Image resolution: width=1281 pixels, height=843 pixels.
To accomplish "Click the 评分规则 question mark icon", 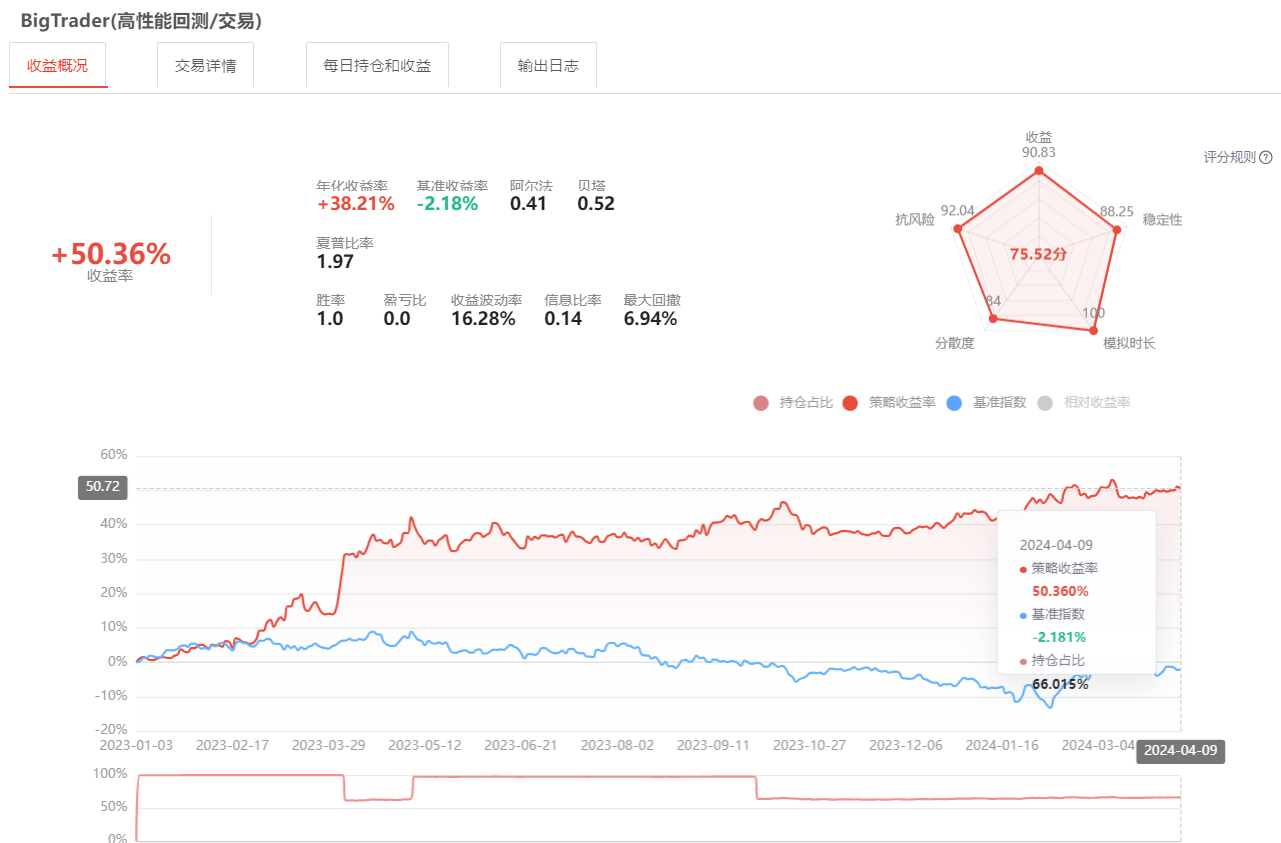I will pyautogui.click(x=1266, y=157).
